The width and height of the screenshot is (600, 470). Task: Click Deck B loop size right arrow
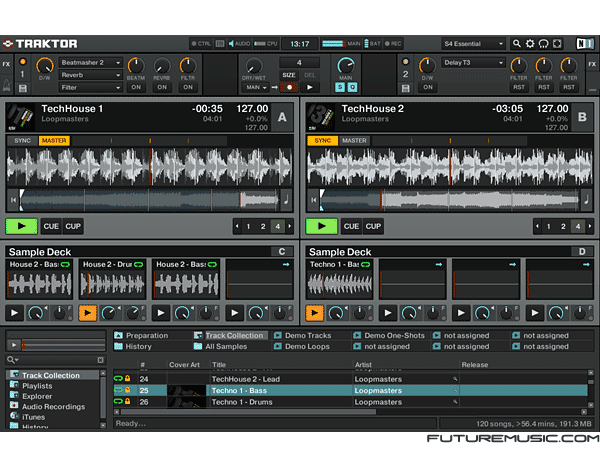(x=590, y=226)
